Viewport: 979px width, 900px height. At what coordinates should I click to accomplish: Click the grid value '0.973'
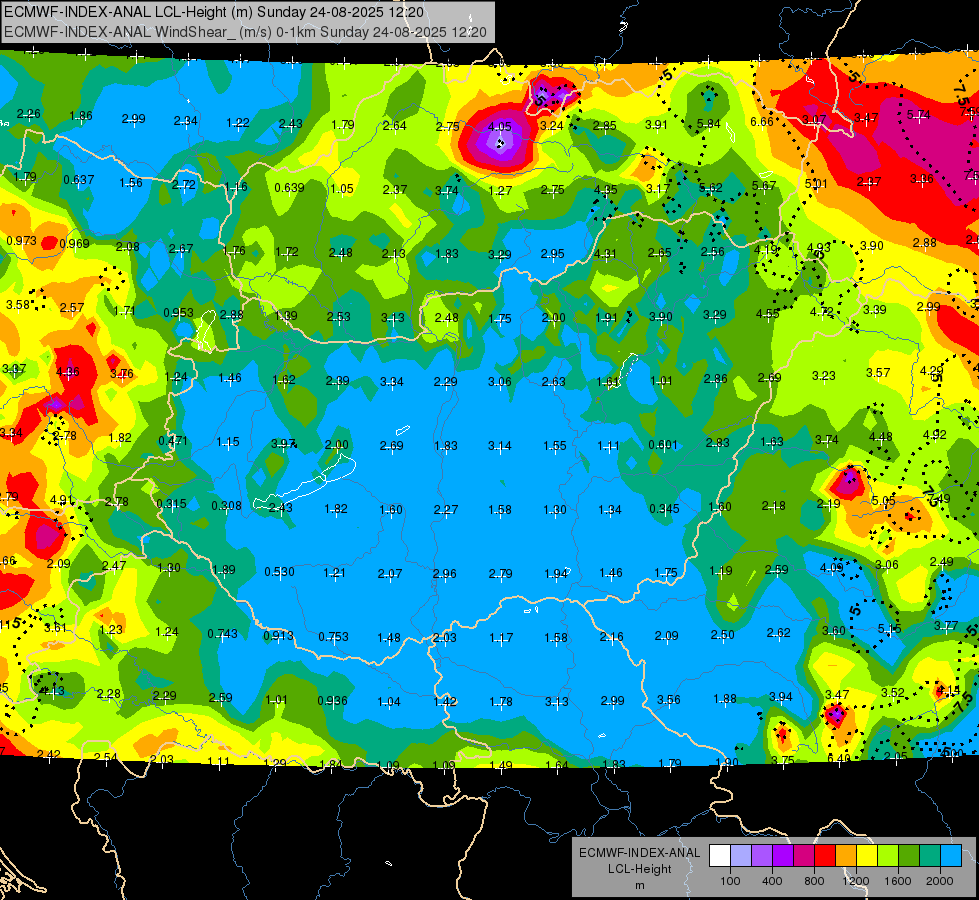[x=21, y=240]
